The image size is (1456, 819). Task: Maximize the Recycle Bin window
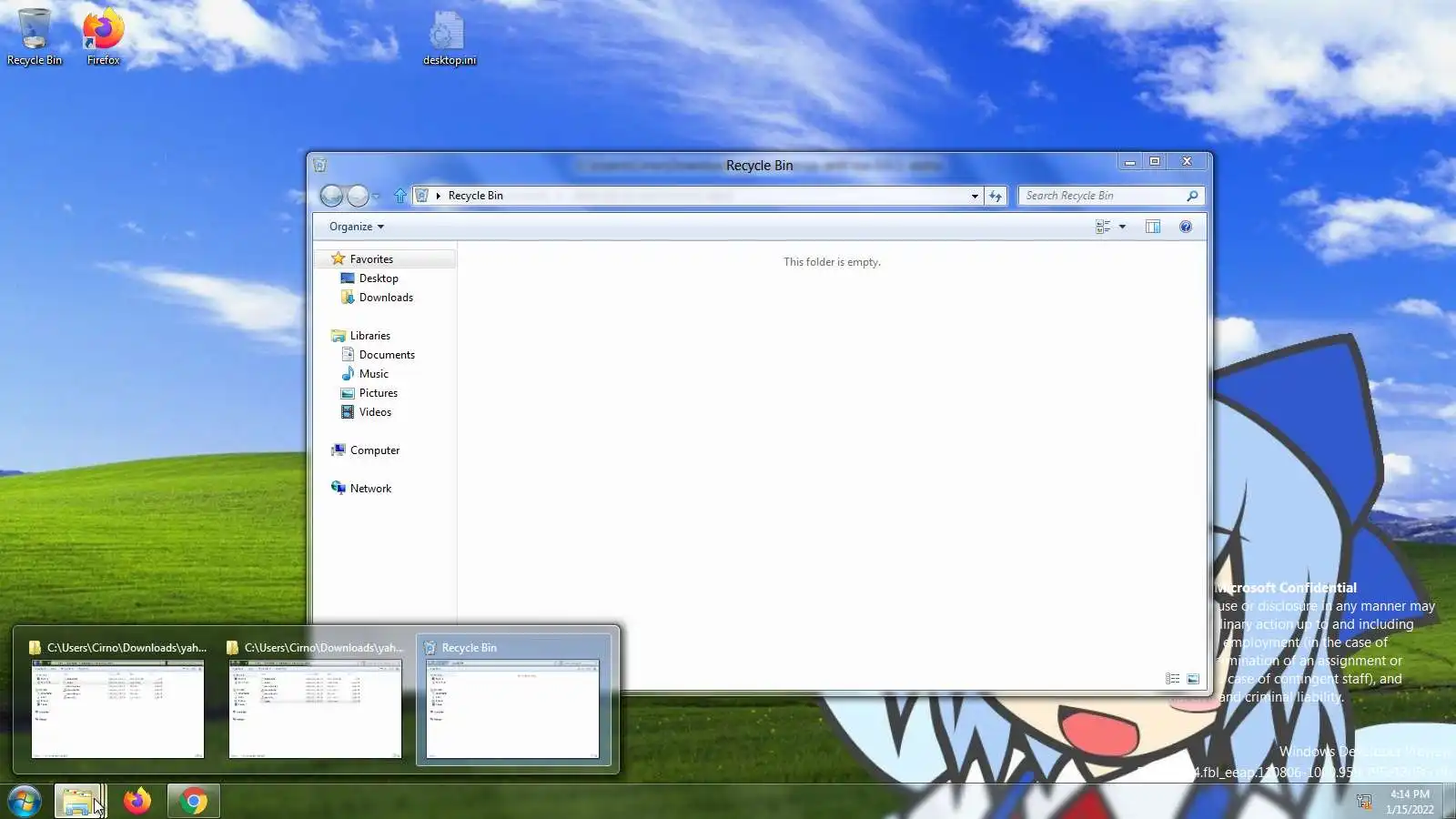1155,162
